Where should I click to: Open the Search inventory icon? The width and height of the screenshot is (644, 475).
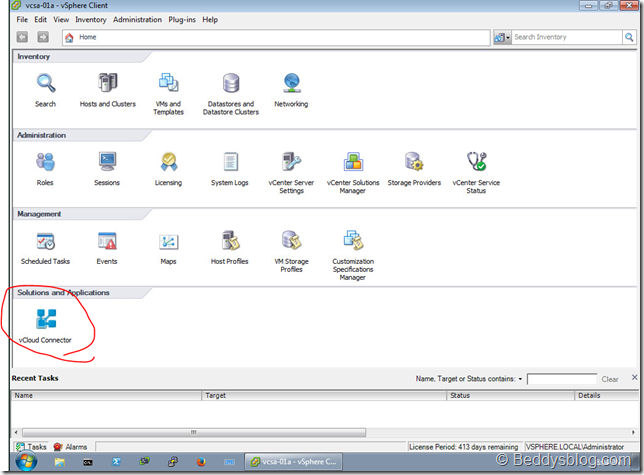tap(46, 83)
